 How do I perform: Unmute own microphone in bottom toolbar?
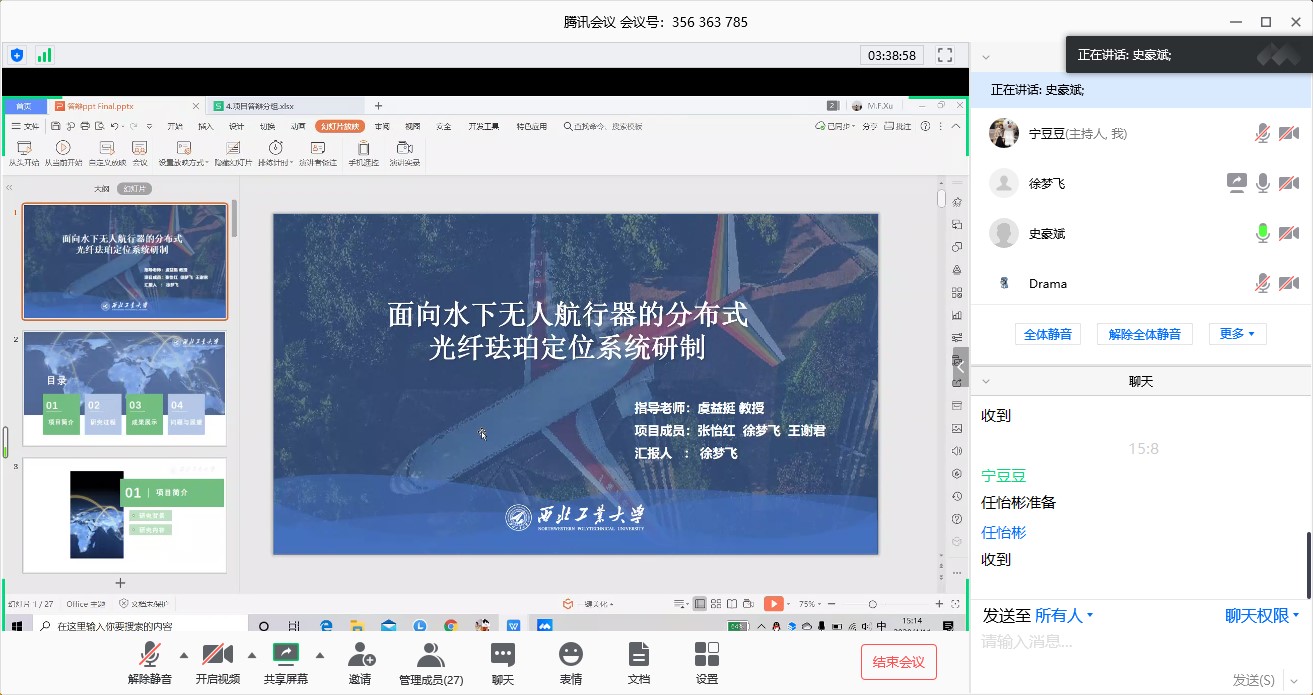click(x=150, y=656)
